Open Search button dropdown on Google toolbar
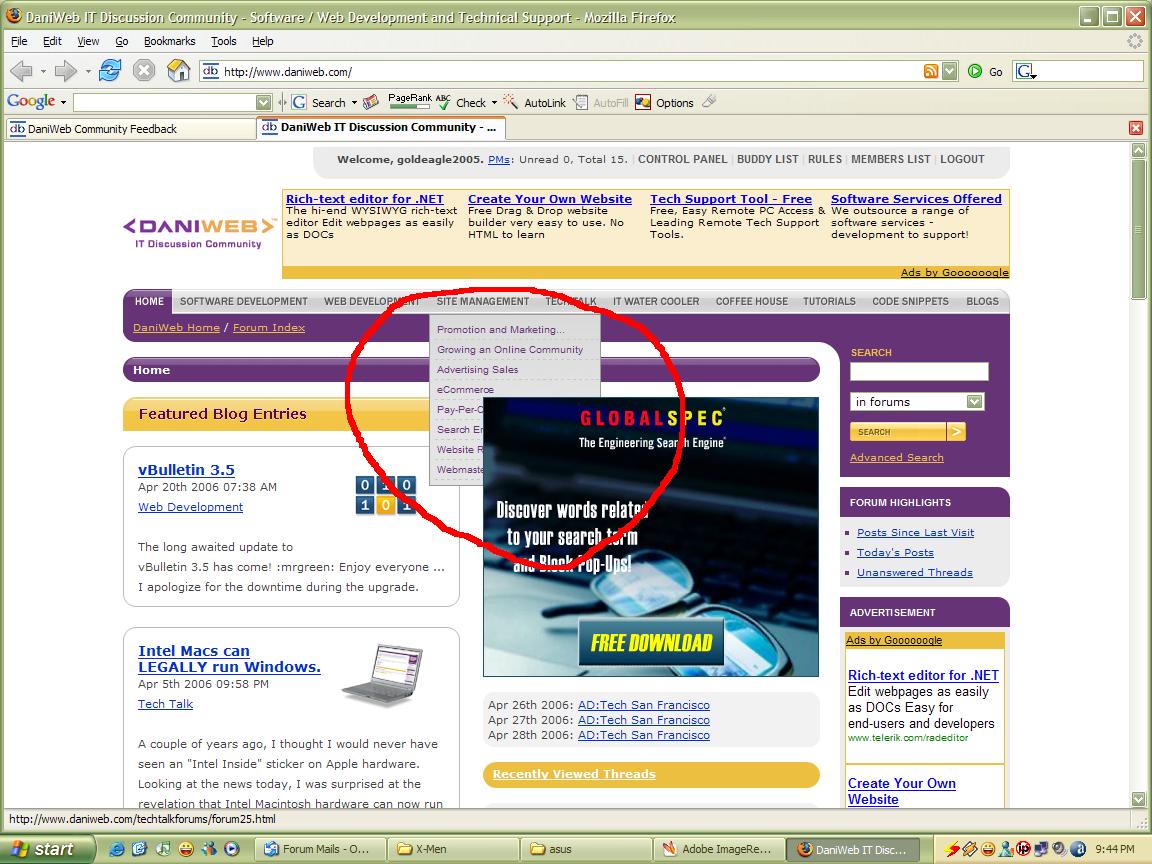The height and width of the screenshot is (864, 1152). point(354,102)
